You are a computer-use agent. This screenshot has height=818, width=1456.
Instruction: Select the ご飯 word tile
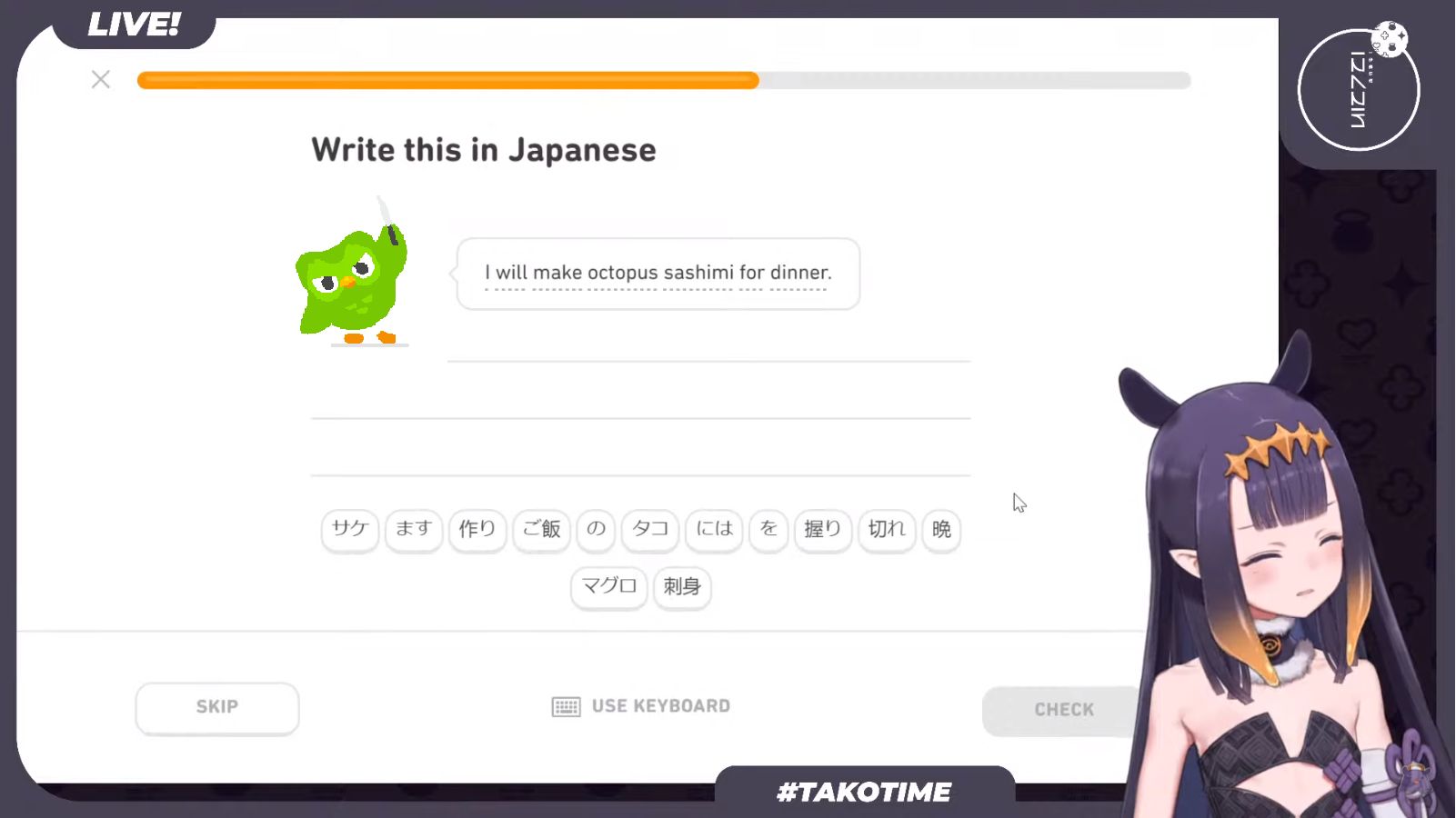541,531
